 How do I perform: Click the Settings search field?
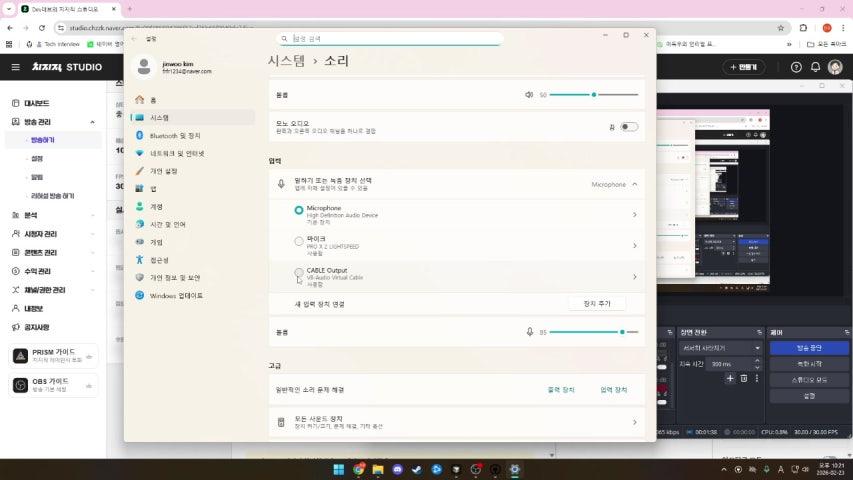pos(390,39)
